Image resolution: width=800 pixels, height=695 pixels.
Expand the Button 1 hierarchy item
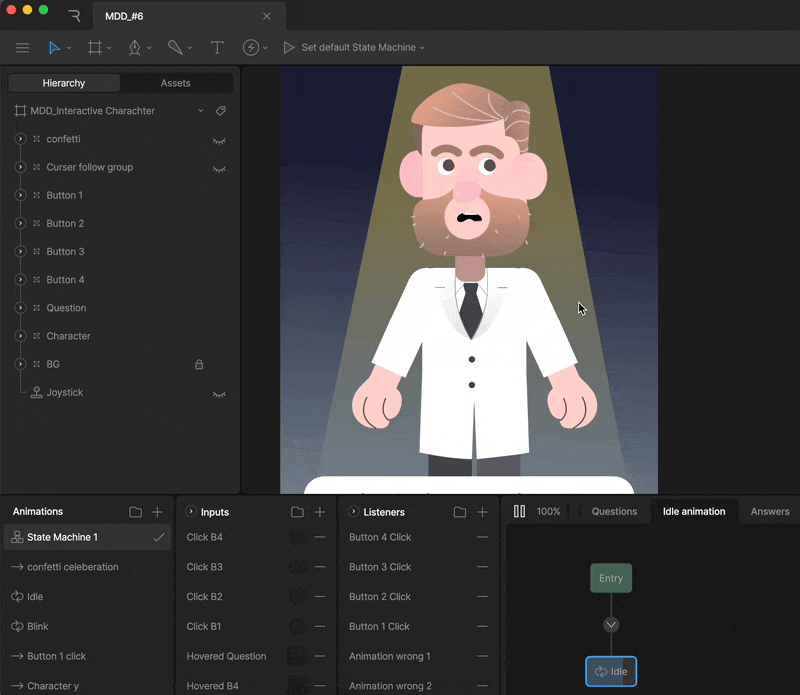click(x=20, y=195)
